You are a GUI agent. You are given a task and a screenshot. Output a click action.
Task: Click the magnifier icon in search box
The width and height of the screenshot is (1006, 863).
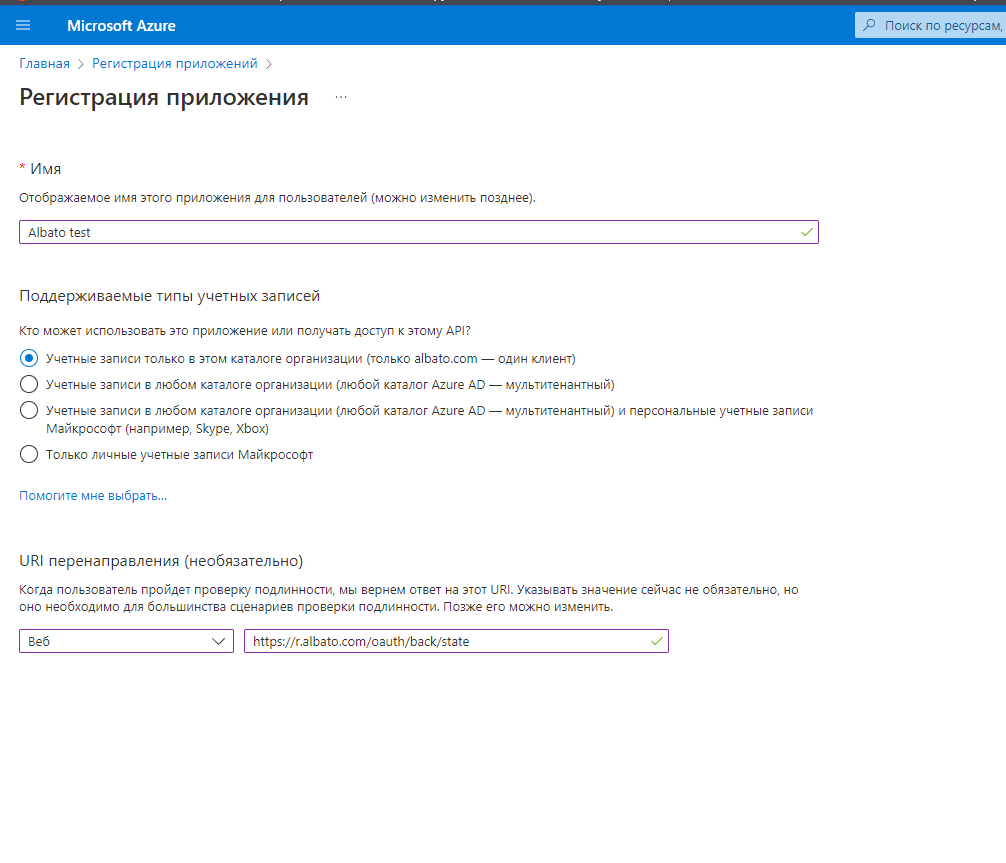point(869,25)
